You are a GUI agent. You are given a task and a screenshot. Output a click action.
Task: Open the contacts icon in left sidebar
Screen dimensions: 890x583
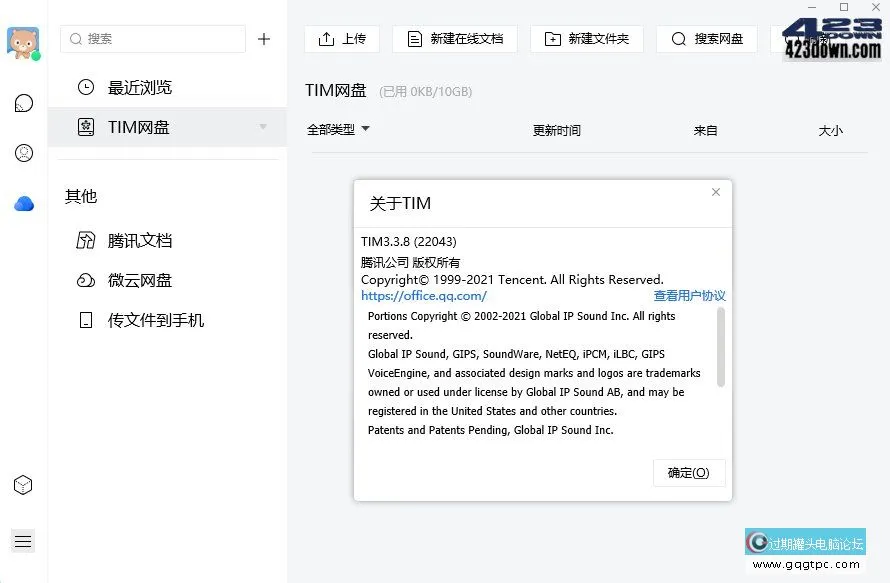22,152
